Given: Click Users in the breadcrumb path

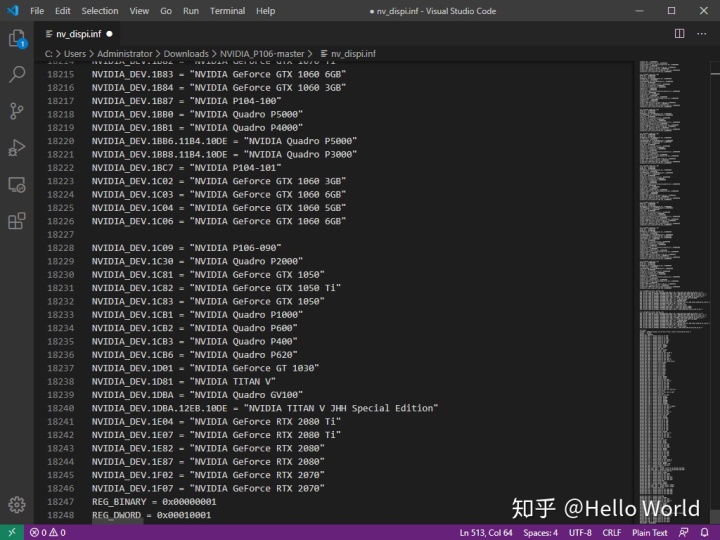Looking at the screenshot, I should [75, 54].
